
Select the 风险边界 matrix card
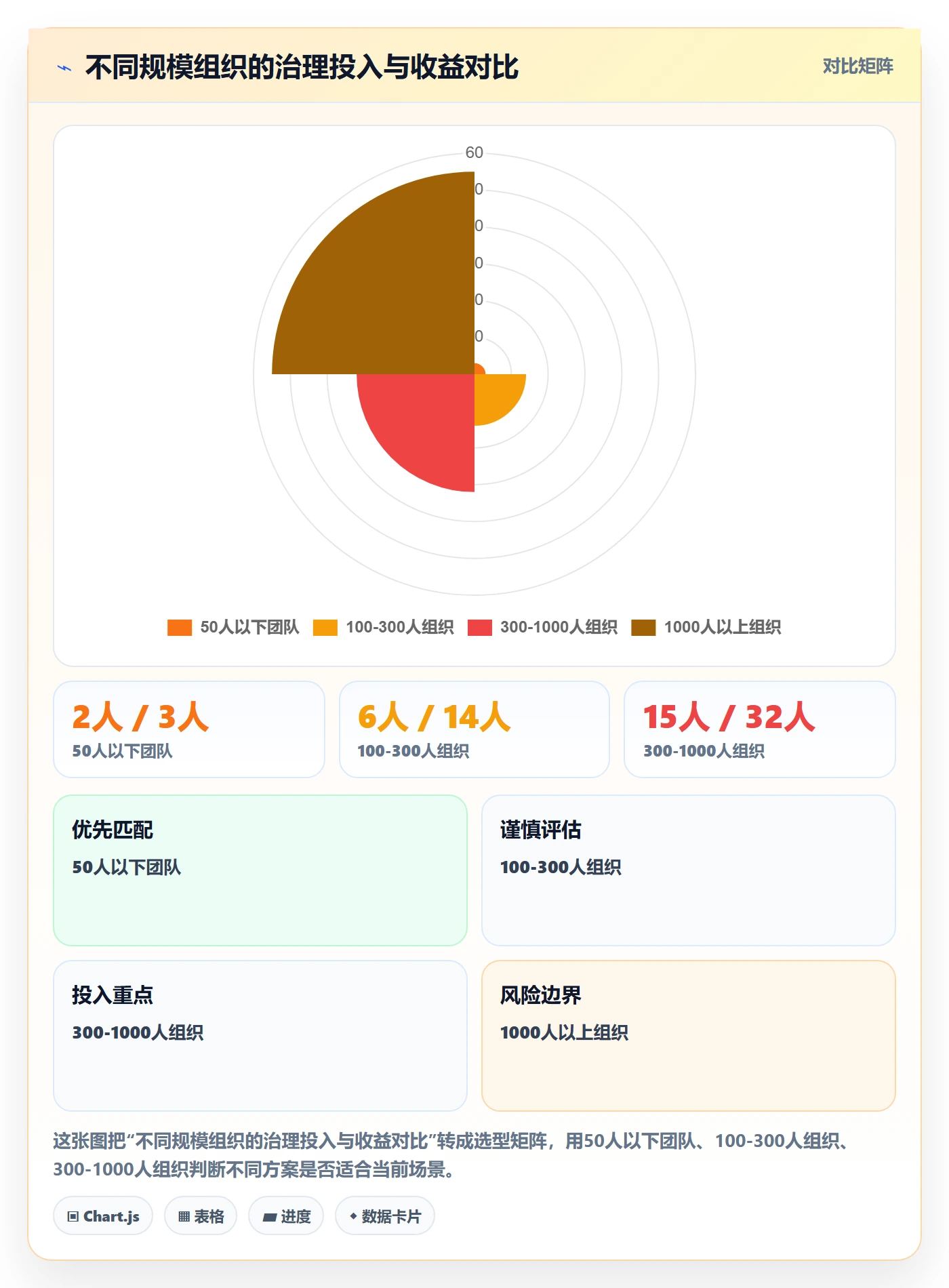689,1036
